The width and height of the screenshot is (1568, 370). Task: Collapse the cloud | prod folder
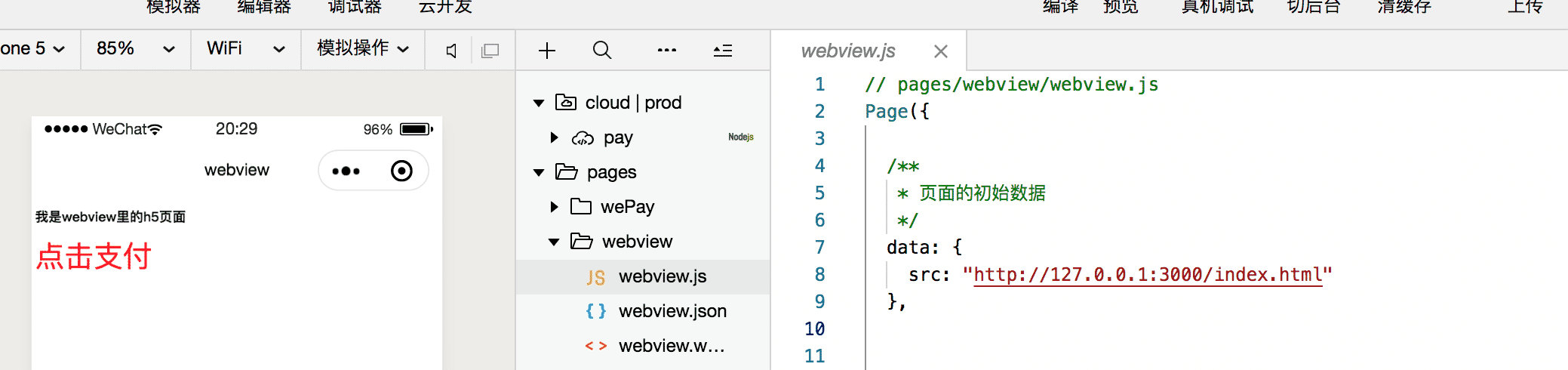[x=539, y=103]
